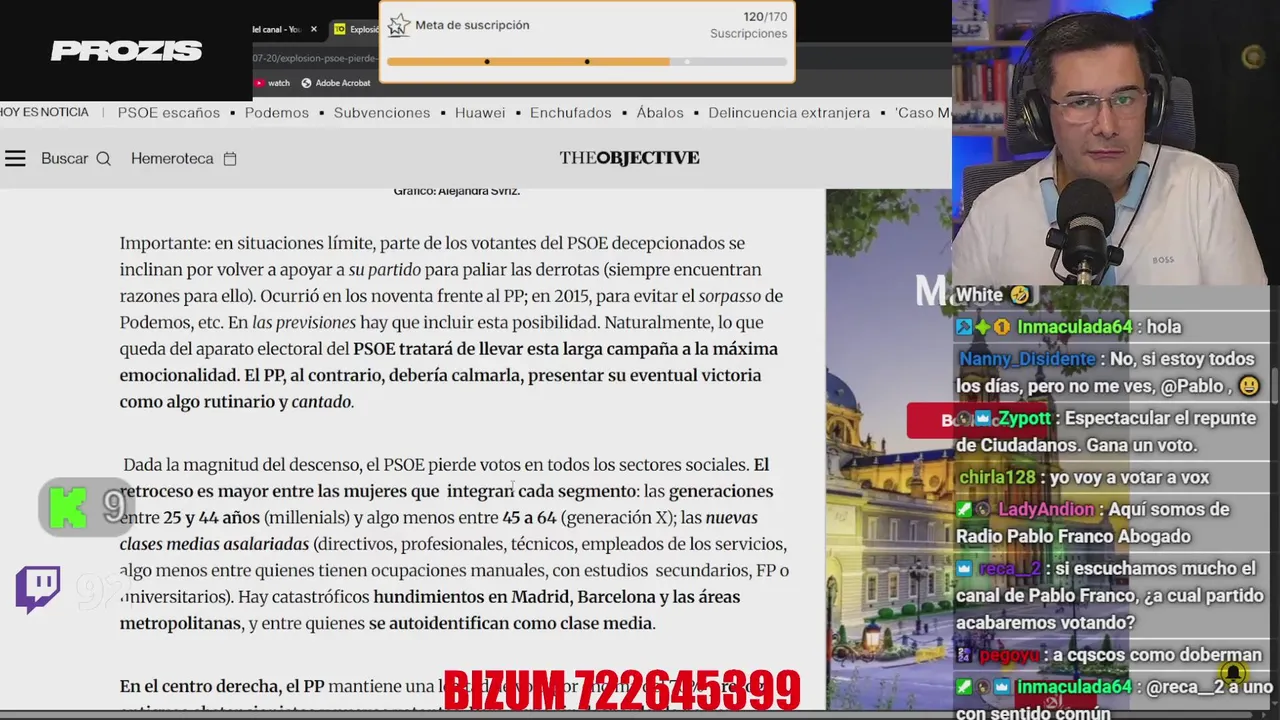The image size is (1280, 720).
Task: Click the '120/170' subscription count
Action: point(765,17)
